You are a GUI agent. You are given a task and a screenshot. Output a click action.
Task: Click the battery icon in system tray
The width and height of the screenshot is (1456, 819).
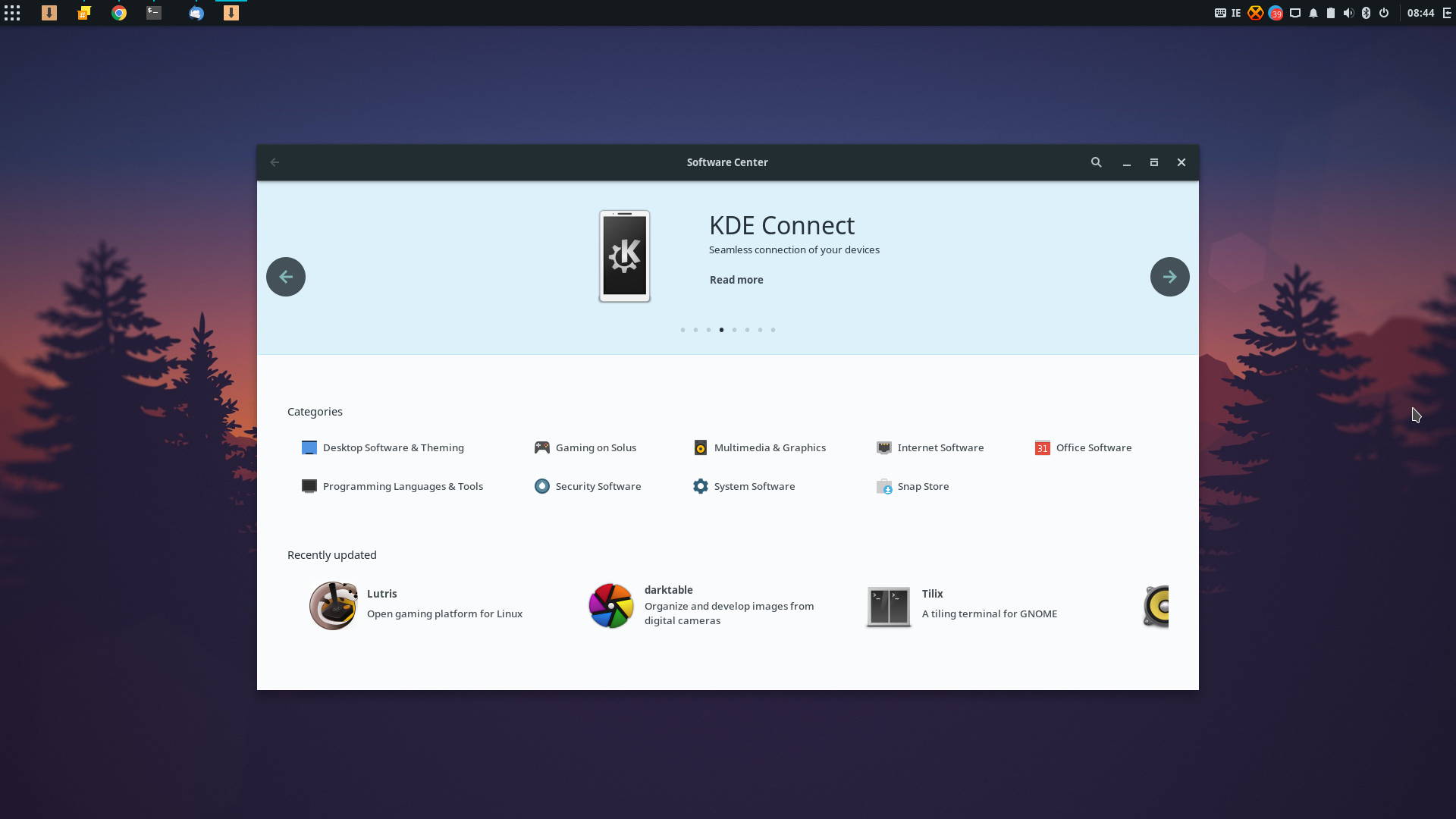[1331, 13]
